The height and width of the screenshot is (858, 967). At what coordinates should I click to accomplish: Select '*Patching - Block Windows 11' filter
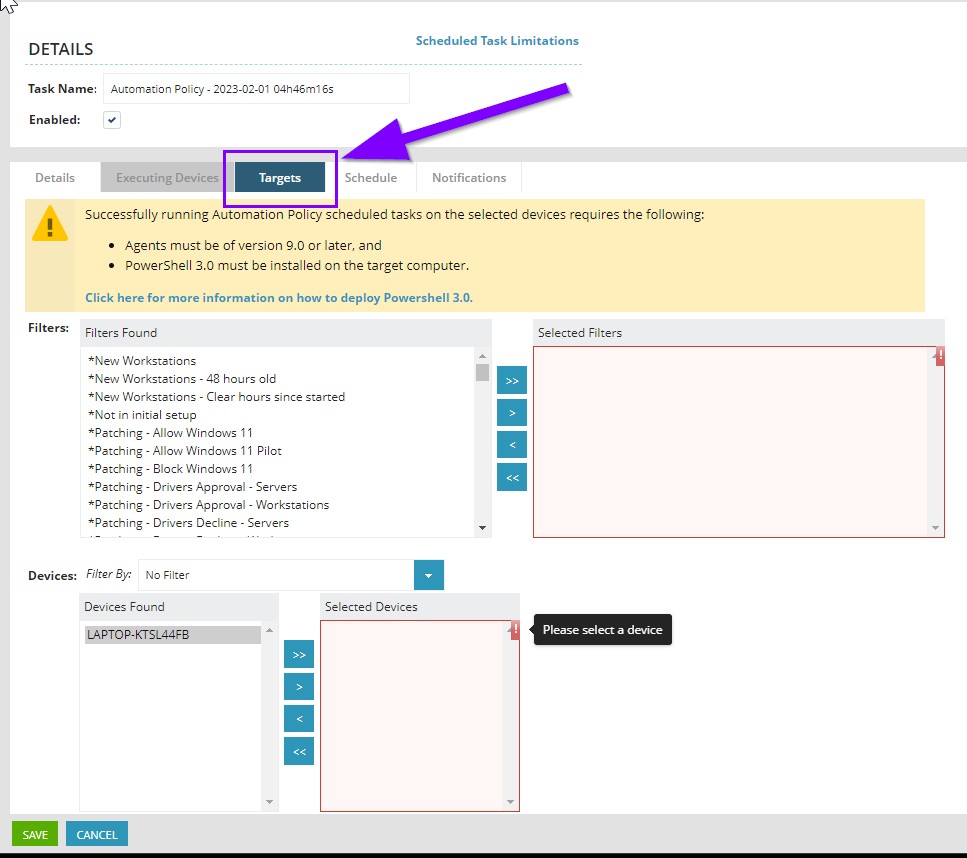pyautogui.click(x=170, y=468)
